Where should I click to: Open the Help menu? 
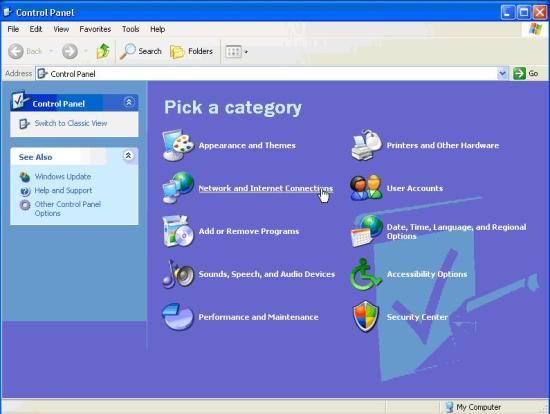click(157, 29)
